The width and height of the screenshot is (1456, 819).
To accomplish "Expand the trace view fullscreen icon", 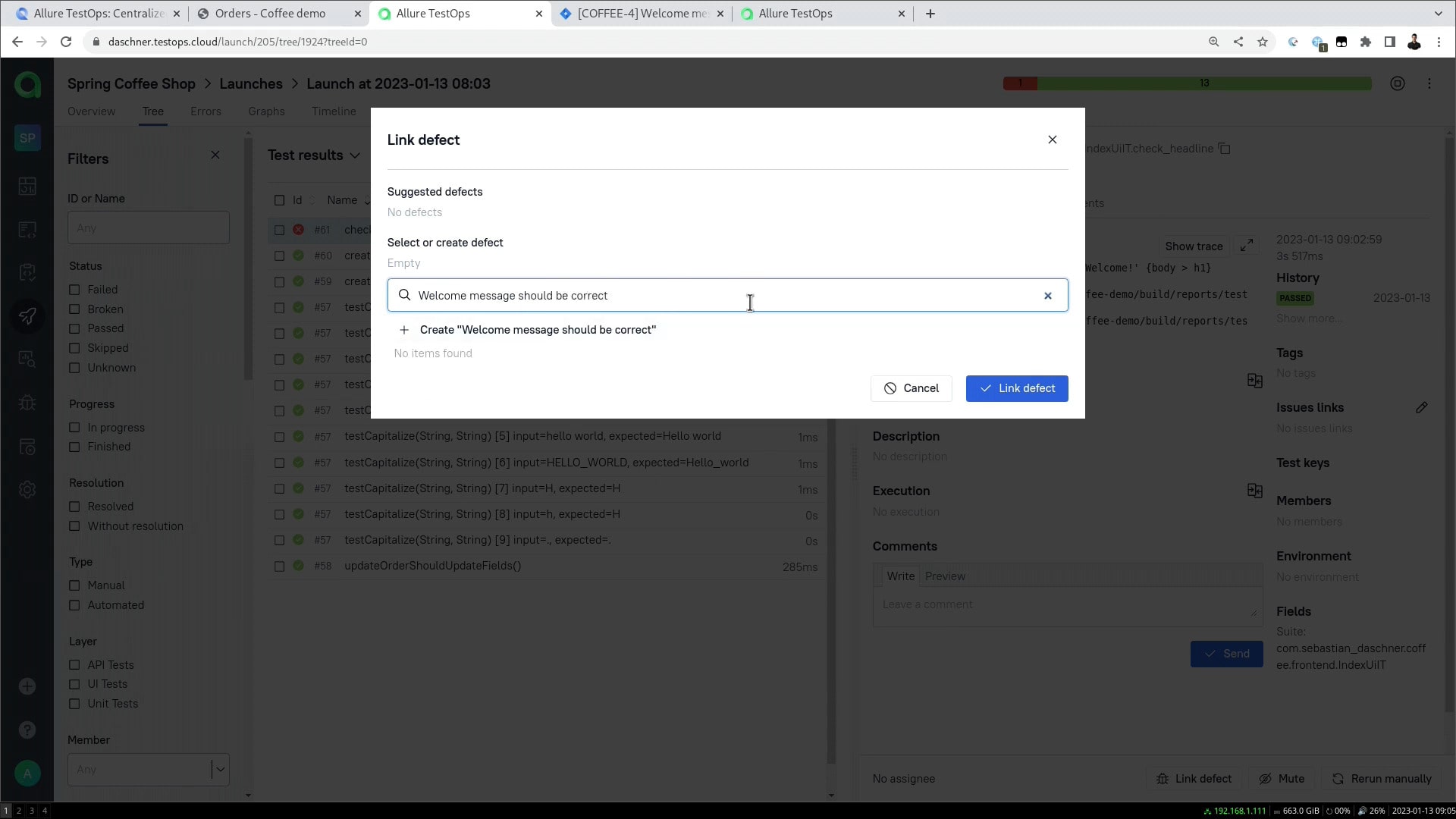I will click(1247, 246).
